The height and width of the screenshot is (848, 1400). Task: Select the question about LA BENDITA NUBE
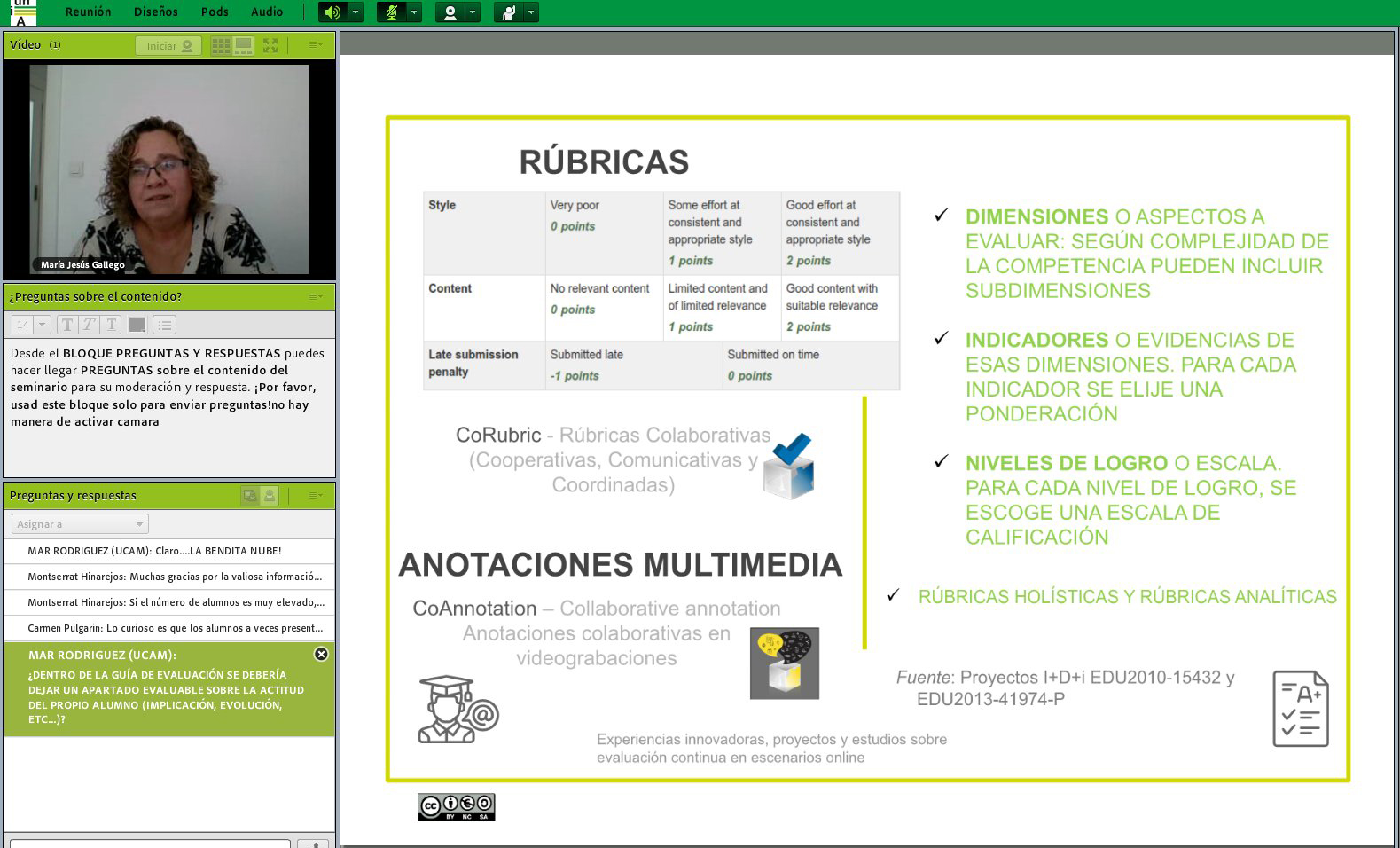[x=169, y=551]
